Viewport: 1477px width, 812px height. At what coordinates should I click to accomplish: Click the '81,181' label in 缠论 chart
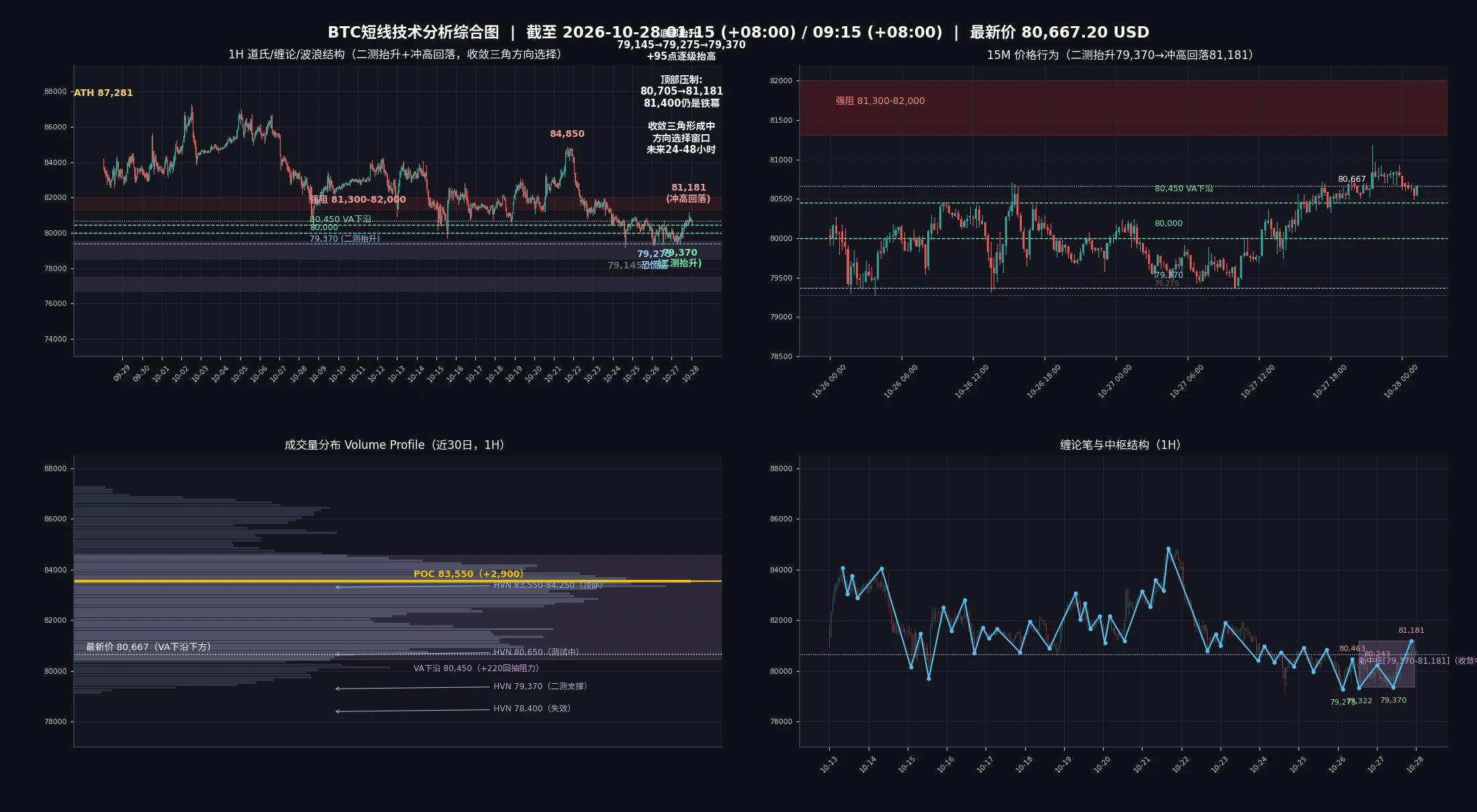point(1411,631)
